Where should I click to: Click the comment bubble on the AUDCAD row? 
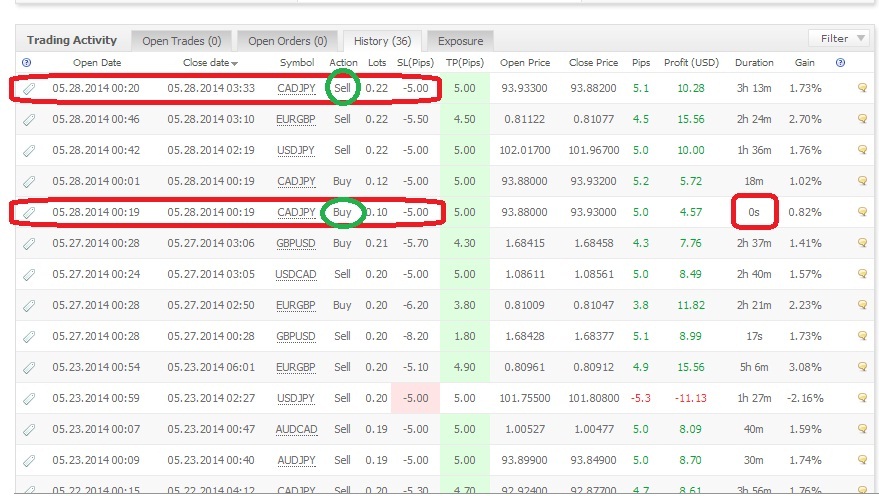pos(862,429)
